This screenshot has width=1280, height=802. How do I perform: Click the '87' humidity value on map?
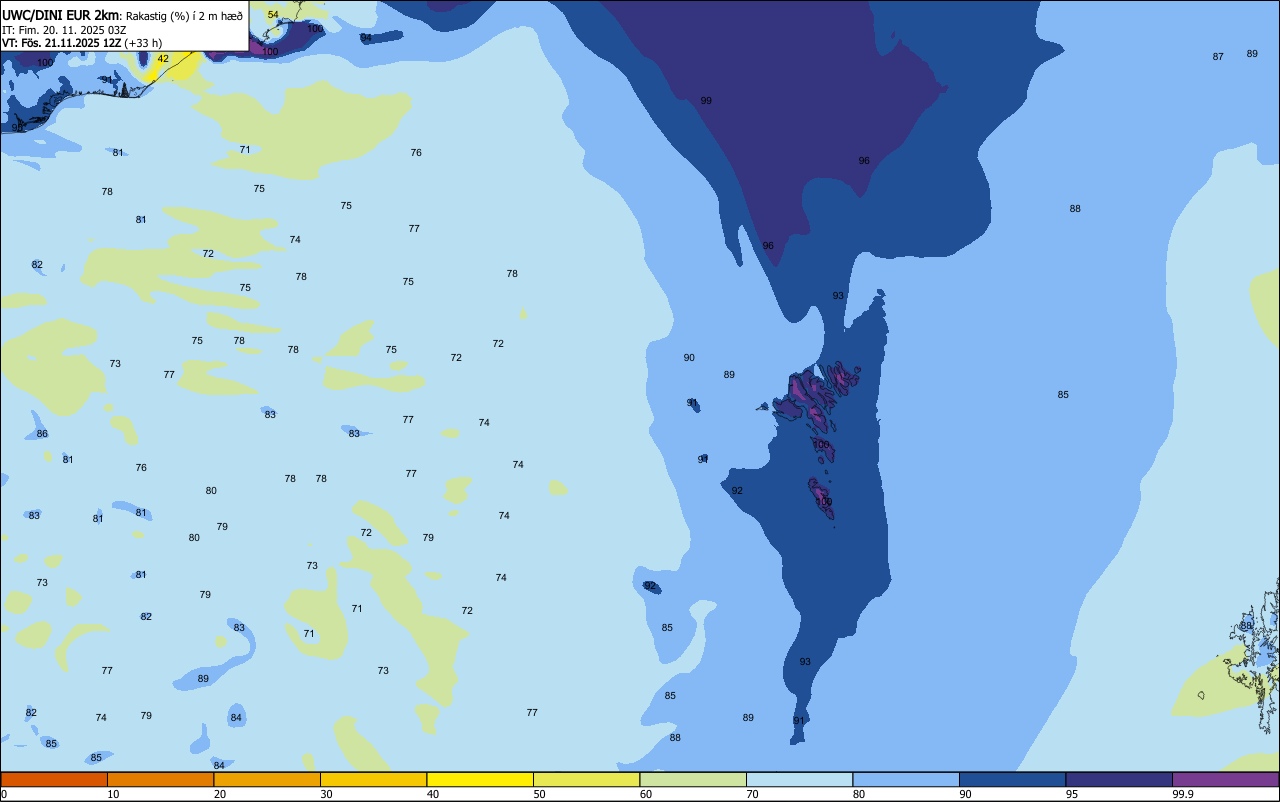click(1218, 57)
